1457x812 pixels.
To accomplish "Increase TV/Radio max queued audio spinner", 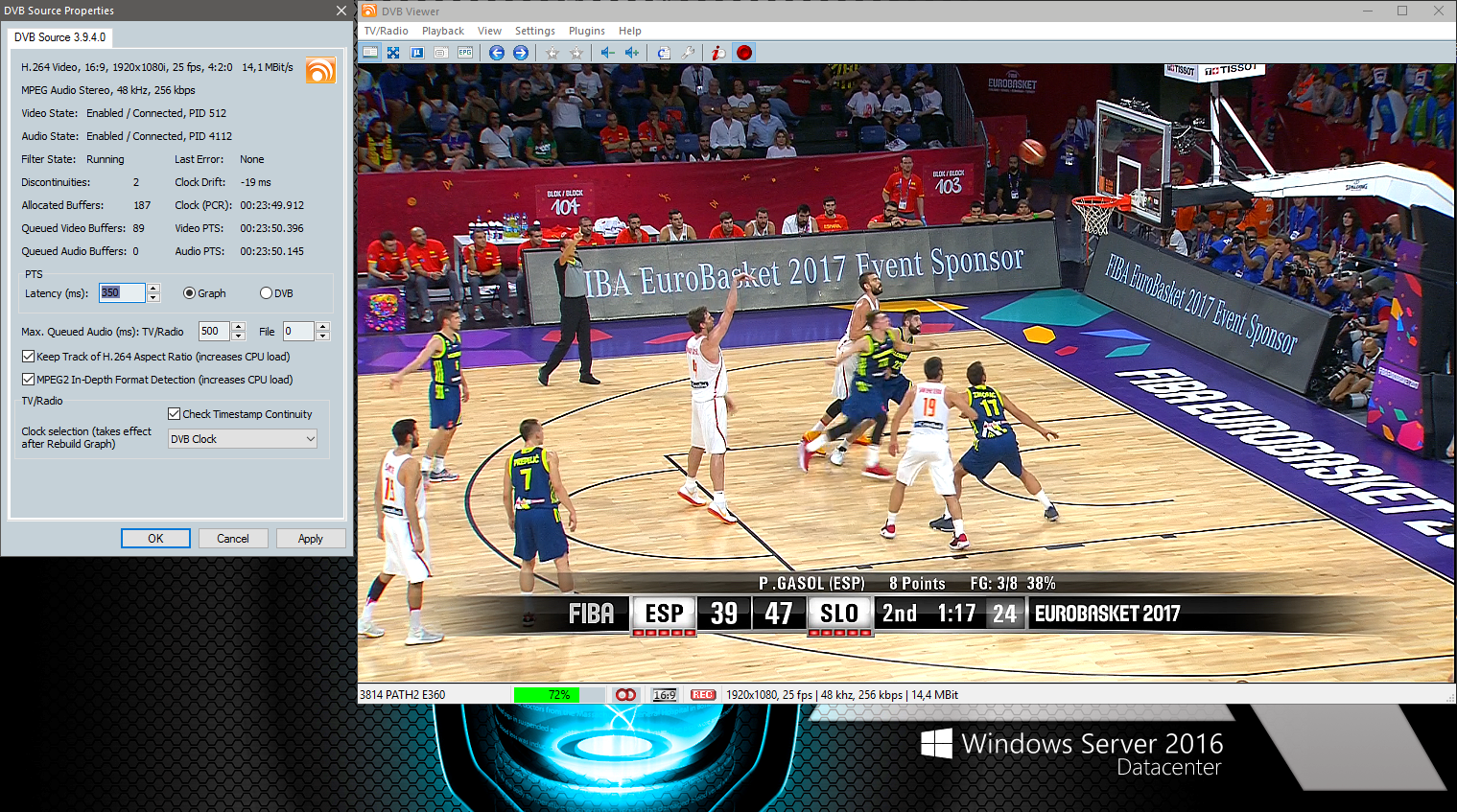I will 239,327.
